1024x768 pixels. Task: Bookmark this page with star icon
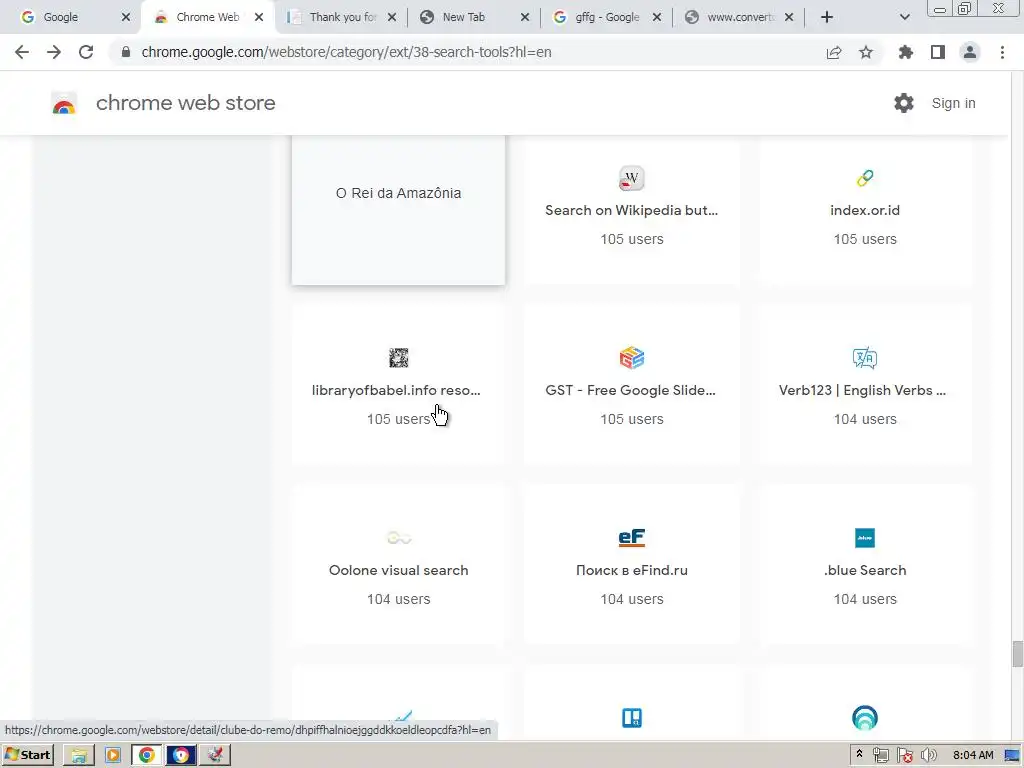pos(866,52)
